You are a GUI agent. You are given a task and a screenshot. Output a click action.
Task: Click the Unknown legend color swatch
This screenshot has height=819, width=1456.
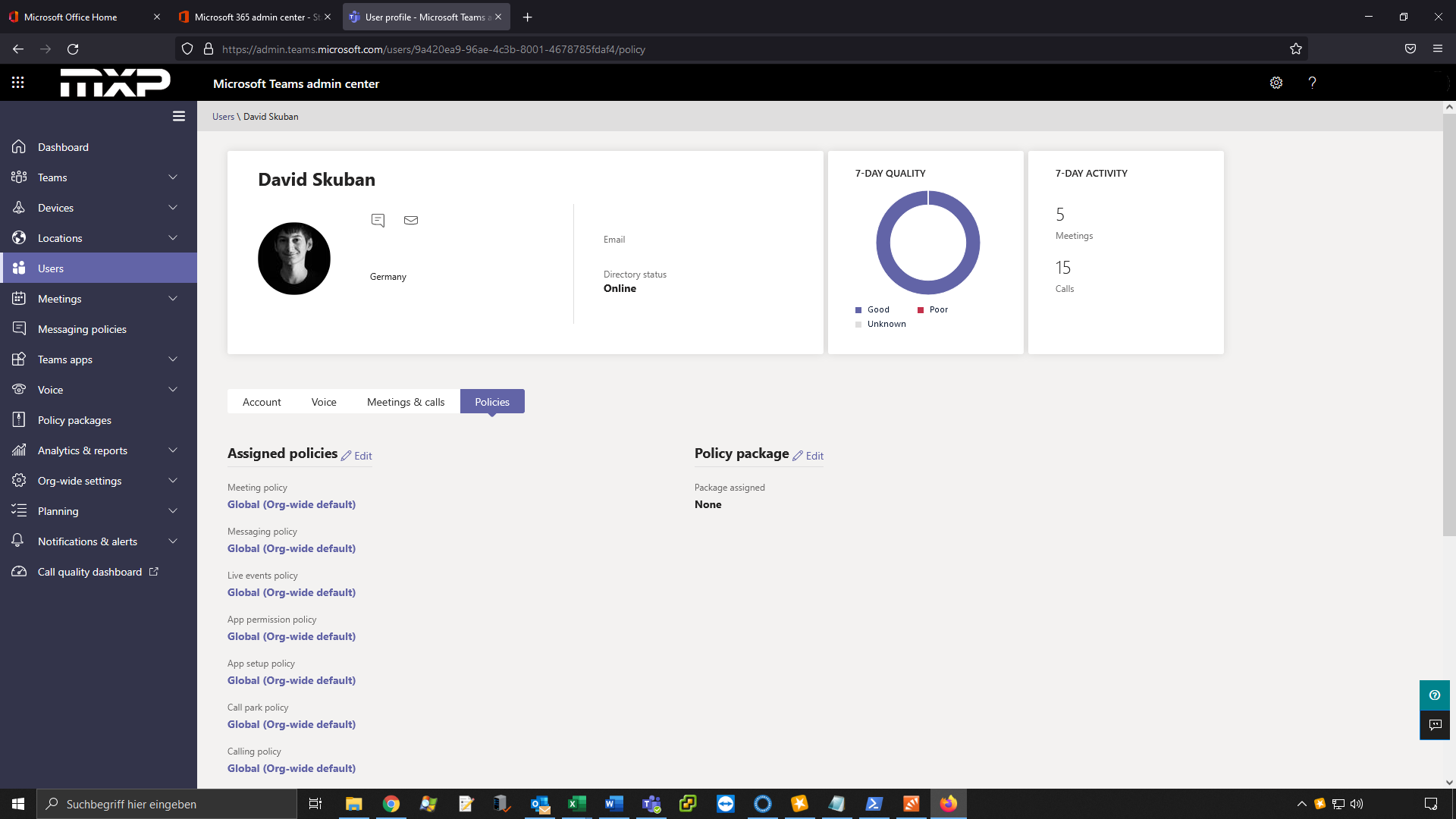tap(858, 325)
